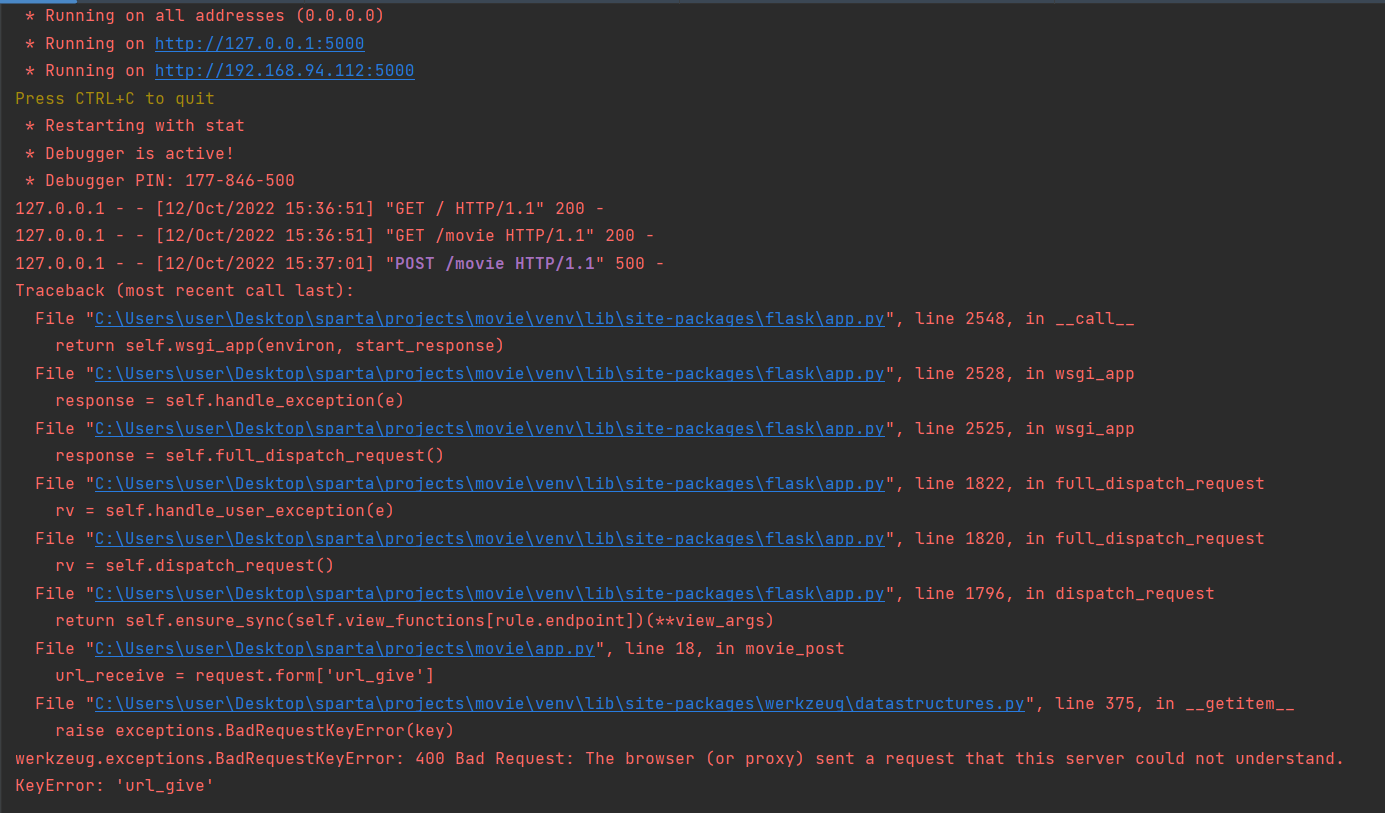Viewport: 1385px width, 813px height.
Task: Open flask app.py link for line 2528
Action: coord(490,373)
